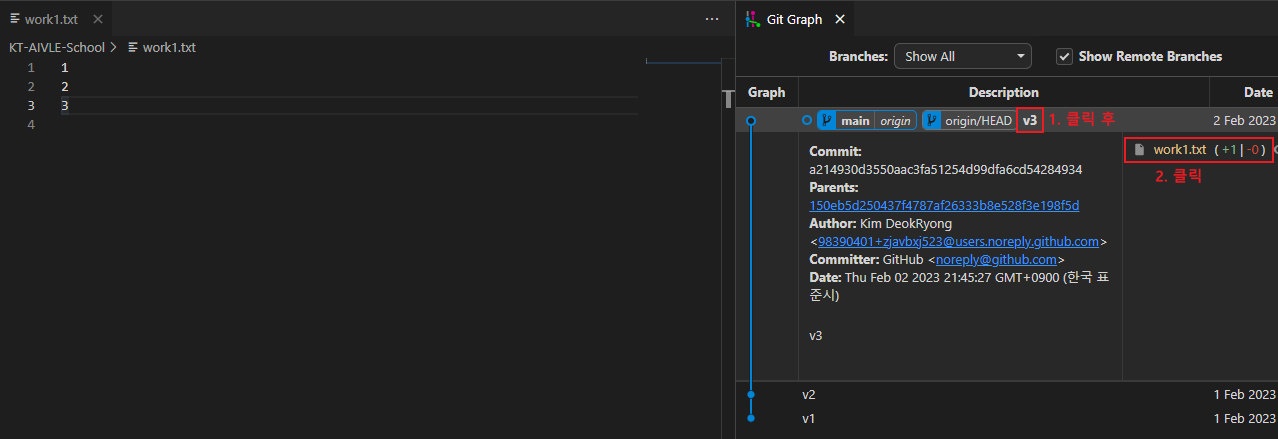This screenshot has width=1278, height=439.
Task: Click the Graph column header
Action: [x=767, y=92]
